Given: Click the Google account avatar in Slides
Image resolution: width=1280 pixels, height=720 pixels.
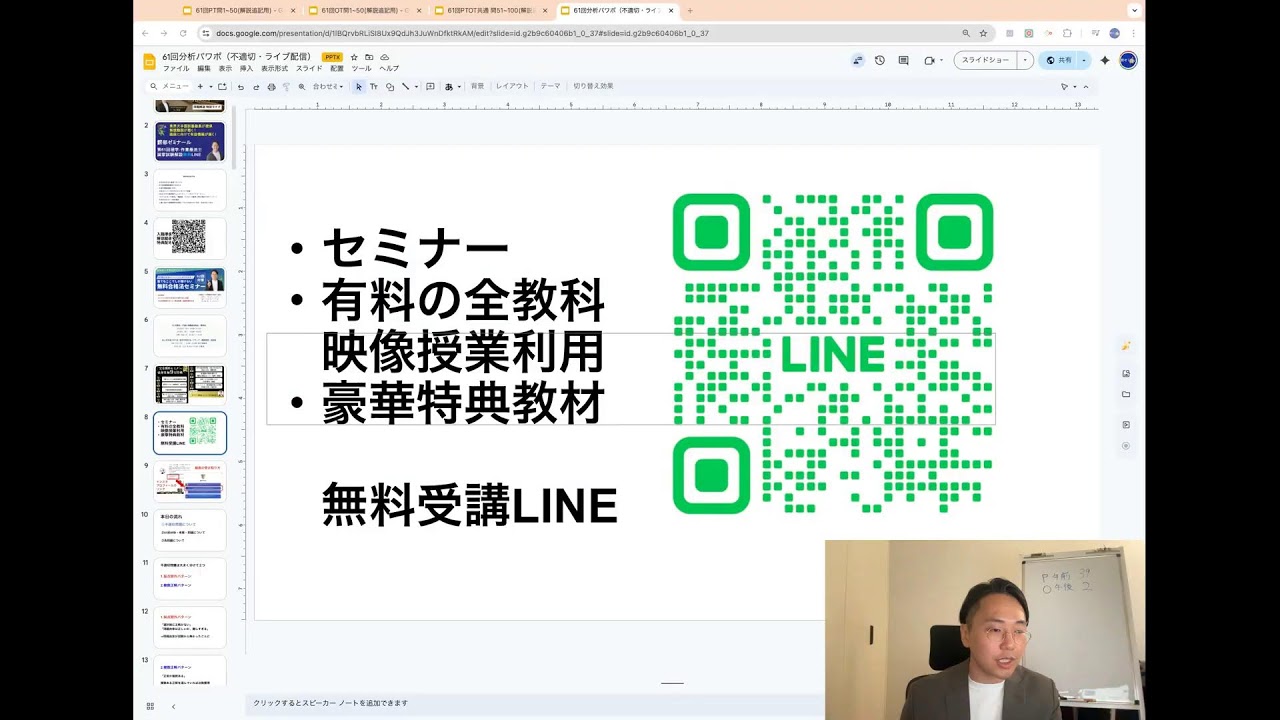Looking at the screenshot, I should coord(1128,60).
